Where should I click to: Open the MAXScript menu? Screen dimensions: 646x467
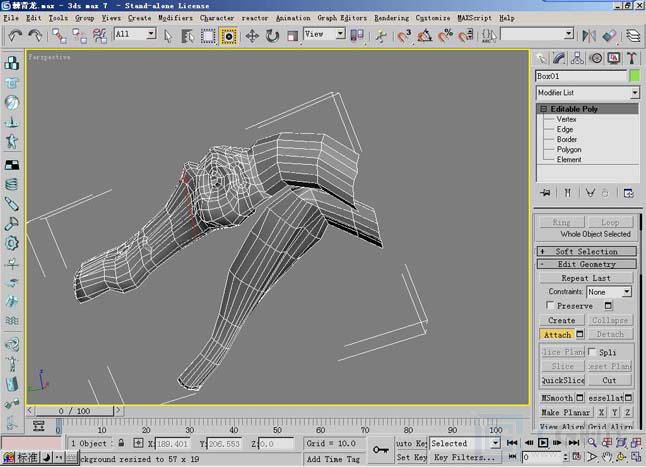(474, 18)
